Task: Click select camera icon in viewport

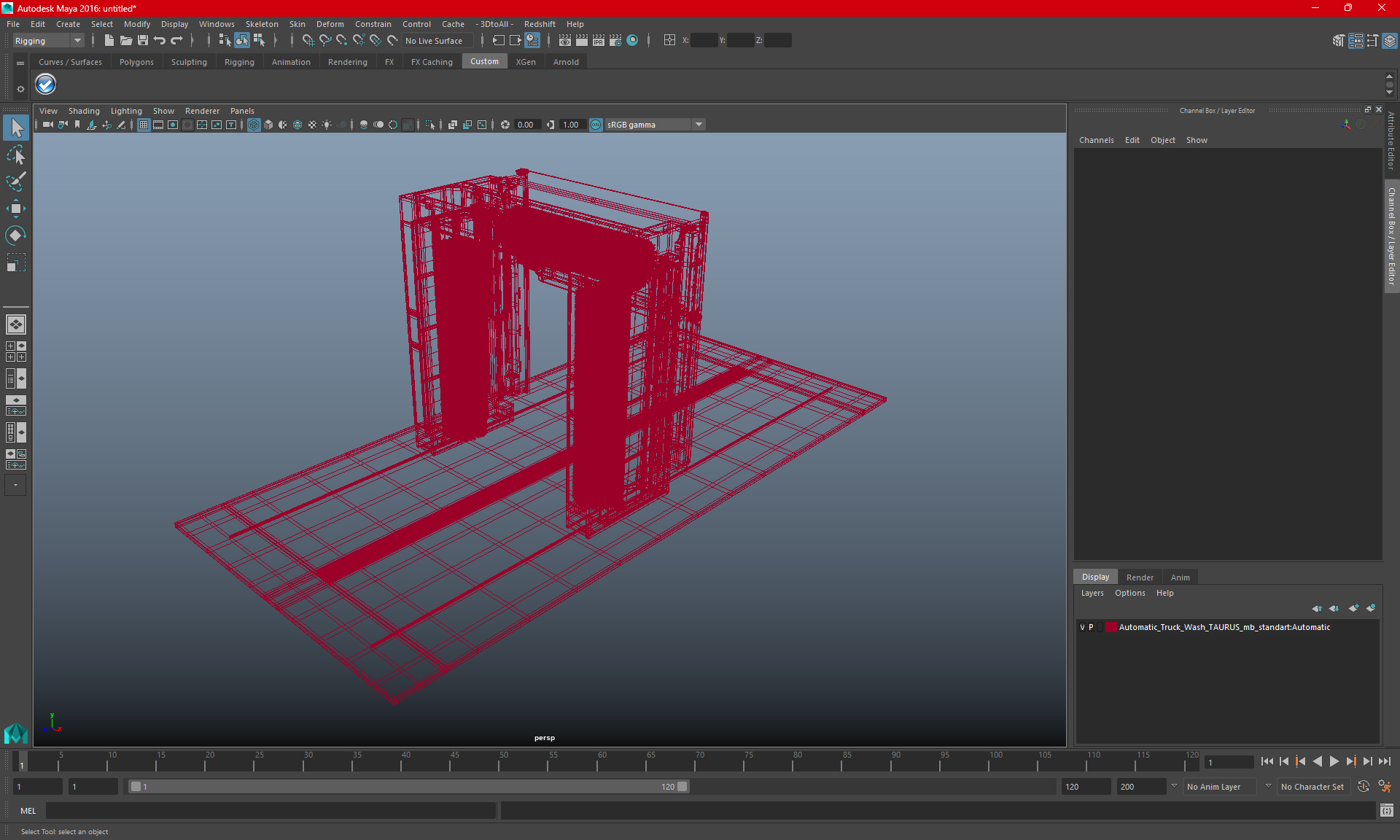Action: 47,125
